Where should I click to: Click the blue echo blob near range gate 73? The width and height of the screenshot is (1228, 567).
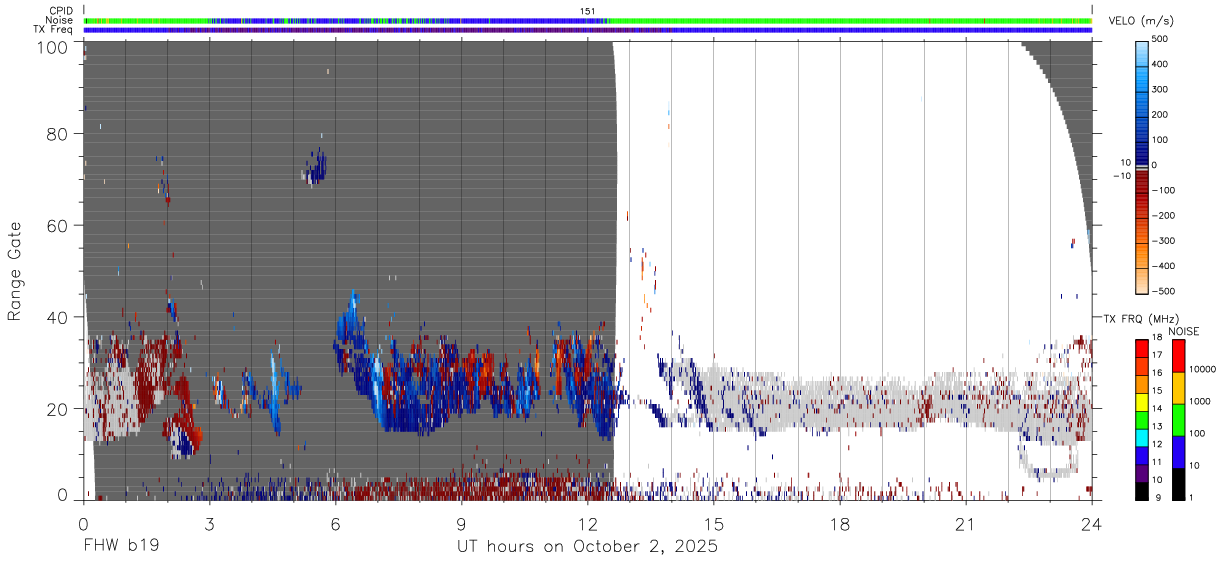coord(316,167)
